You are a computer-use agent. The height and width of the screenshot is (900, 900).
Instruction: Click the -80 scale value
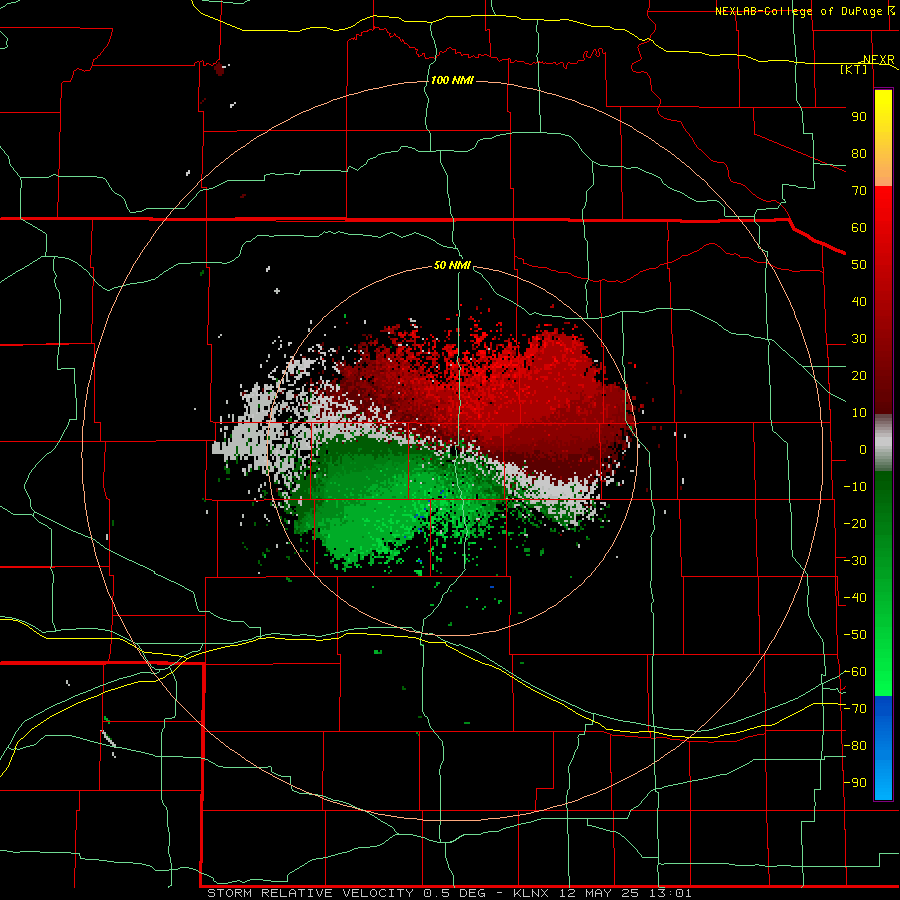coord(855,746)
